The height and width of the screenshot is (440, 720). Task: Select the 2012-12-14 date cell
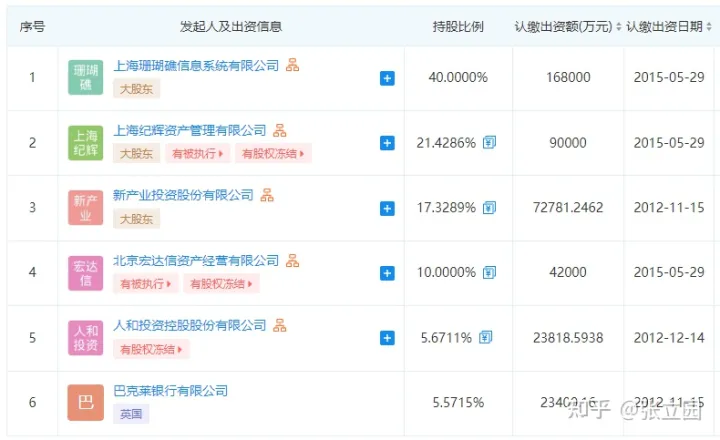tap(669, 338)
